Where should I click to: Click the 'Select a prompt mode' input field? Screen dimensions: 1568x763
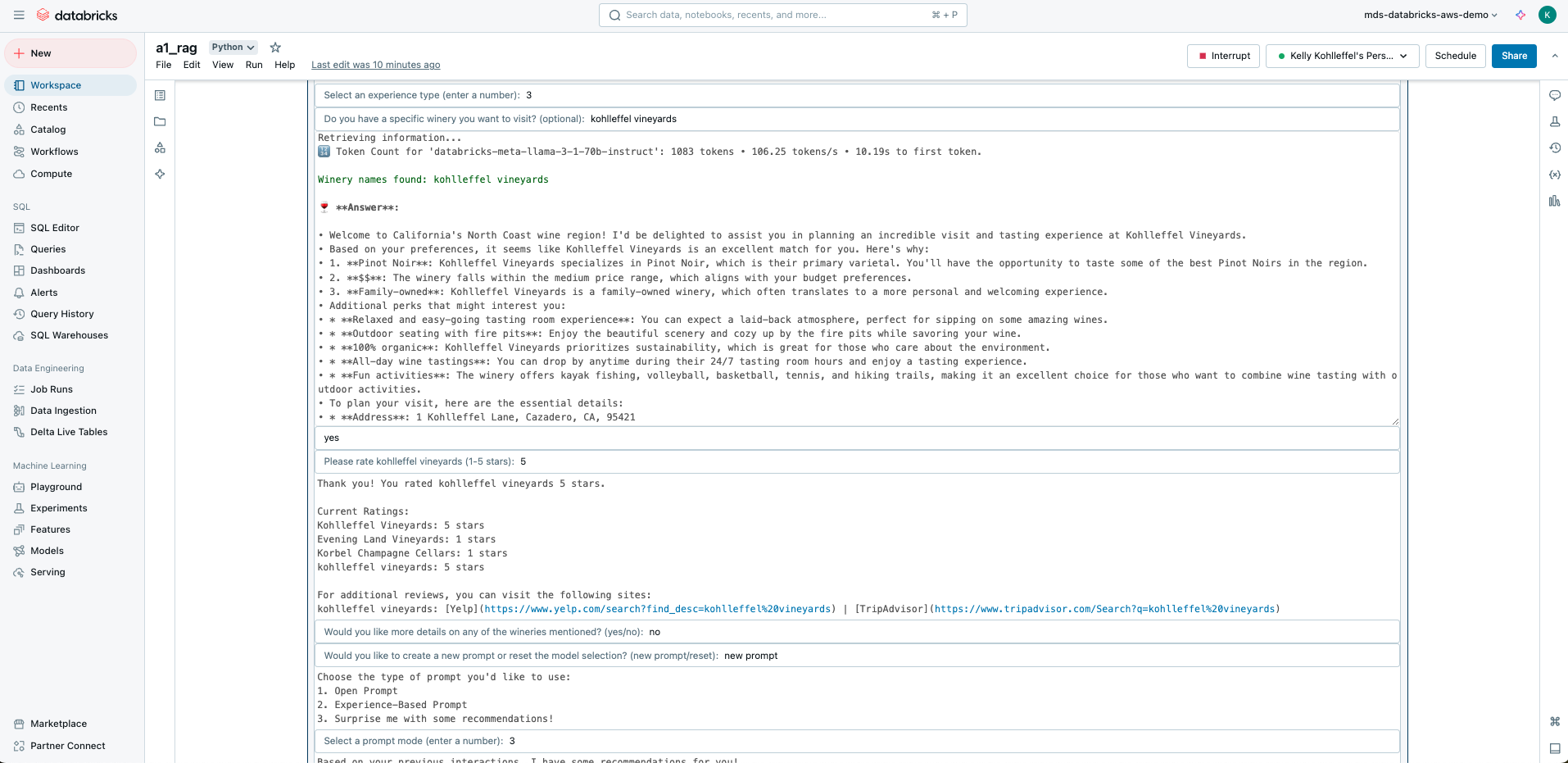pyautogui.click(x=857, y=741)
